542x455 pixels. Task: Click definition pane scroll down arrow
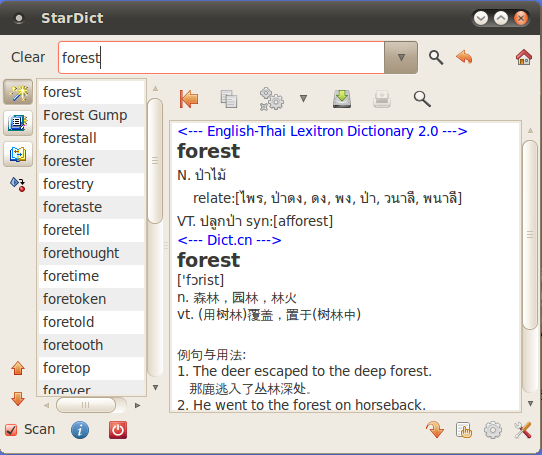click(x=530, y=403)
